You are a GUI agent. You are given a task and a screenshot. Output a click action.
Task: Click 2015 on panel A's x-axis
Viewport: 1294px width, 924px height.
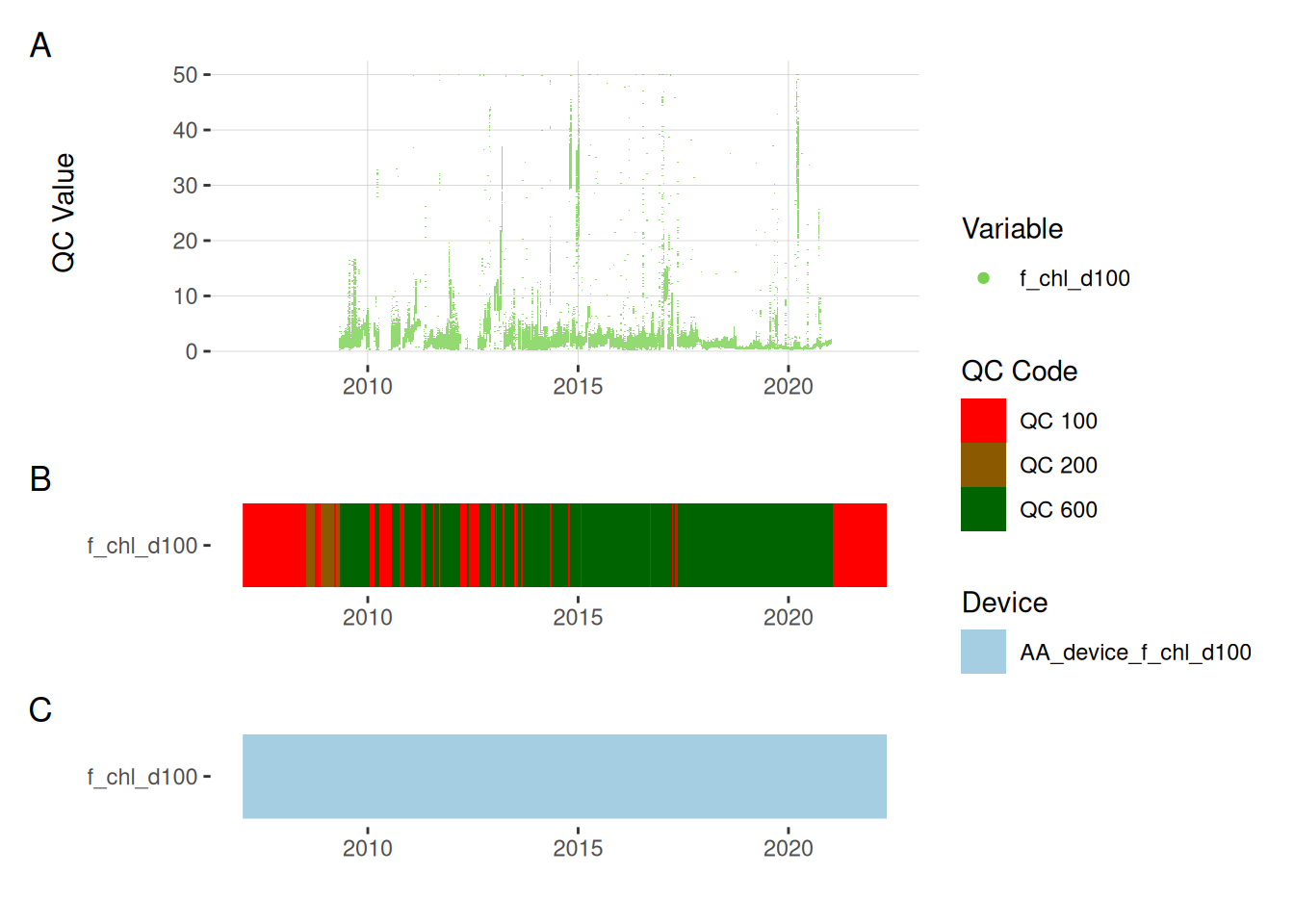578,386
